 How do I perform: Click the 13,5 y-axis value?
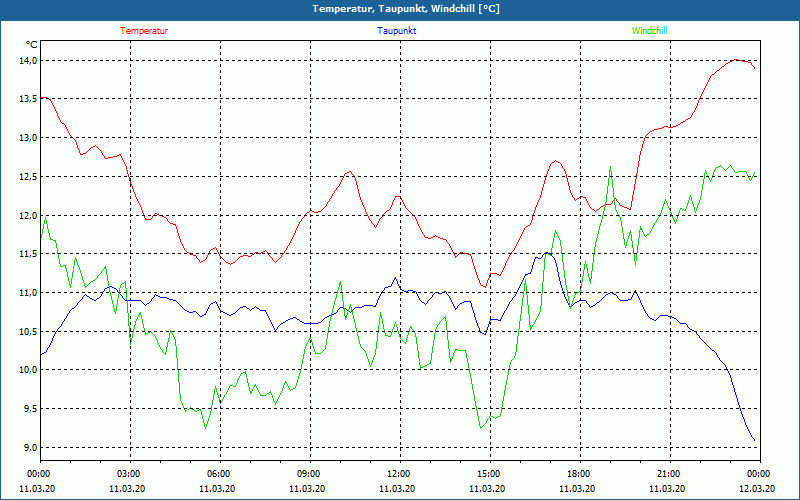click(x=29, y=99)
